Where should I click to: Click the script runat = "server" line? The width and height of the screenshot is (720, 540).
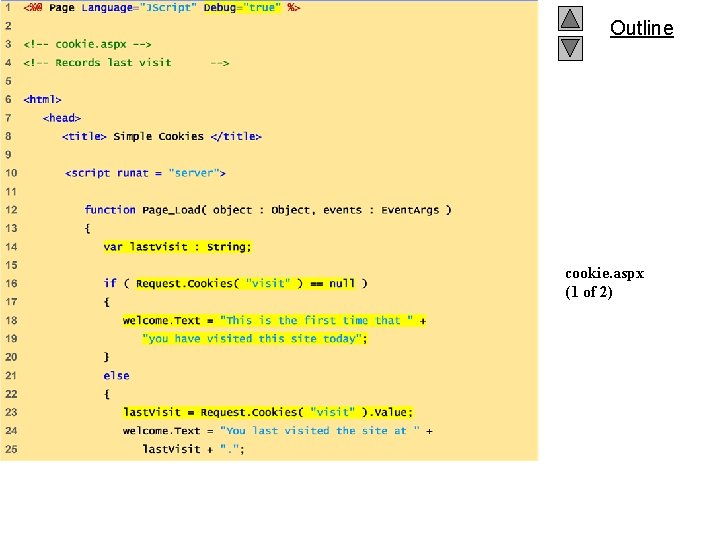145,173
